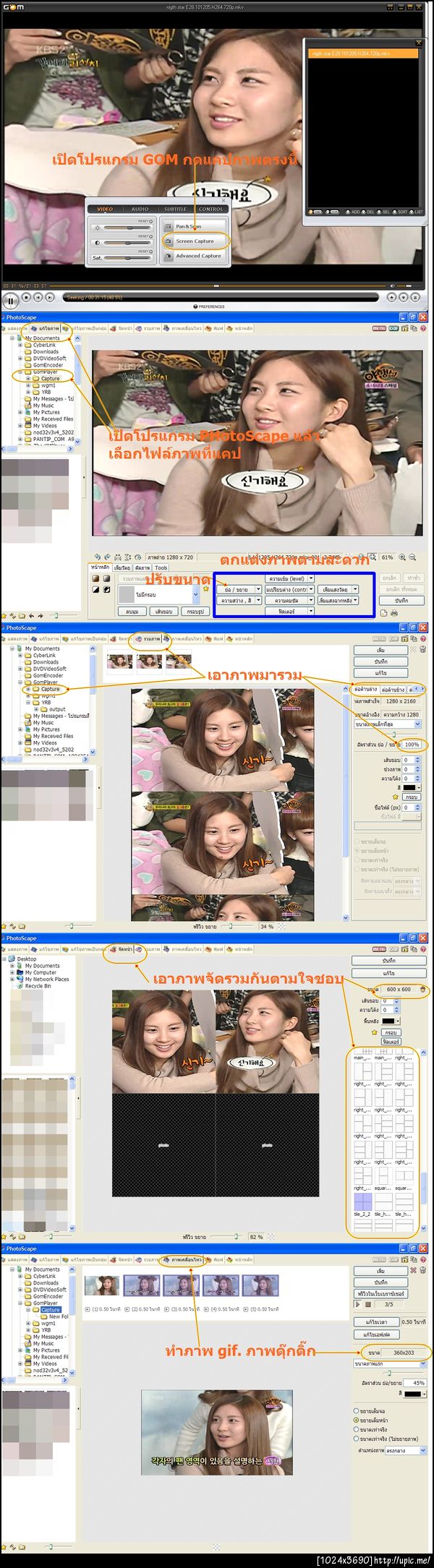Click Screen Capture in GOM control panel

pos(195,241)
